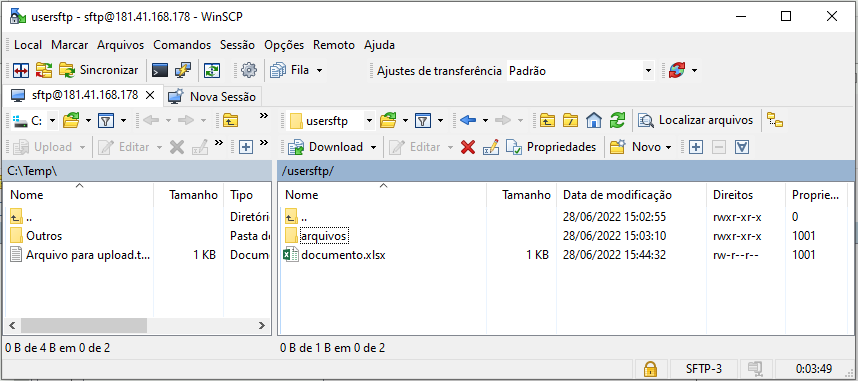Click the remote path /usersftp/ label

(x=308, y=171)
